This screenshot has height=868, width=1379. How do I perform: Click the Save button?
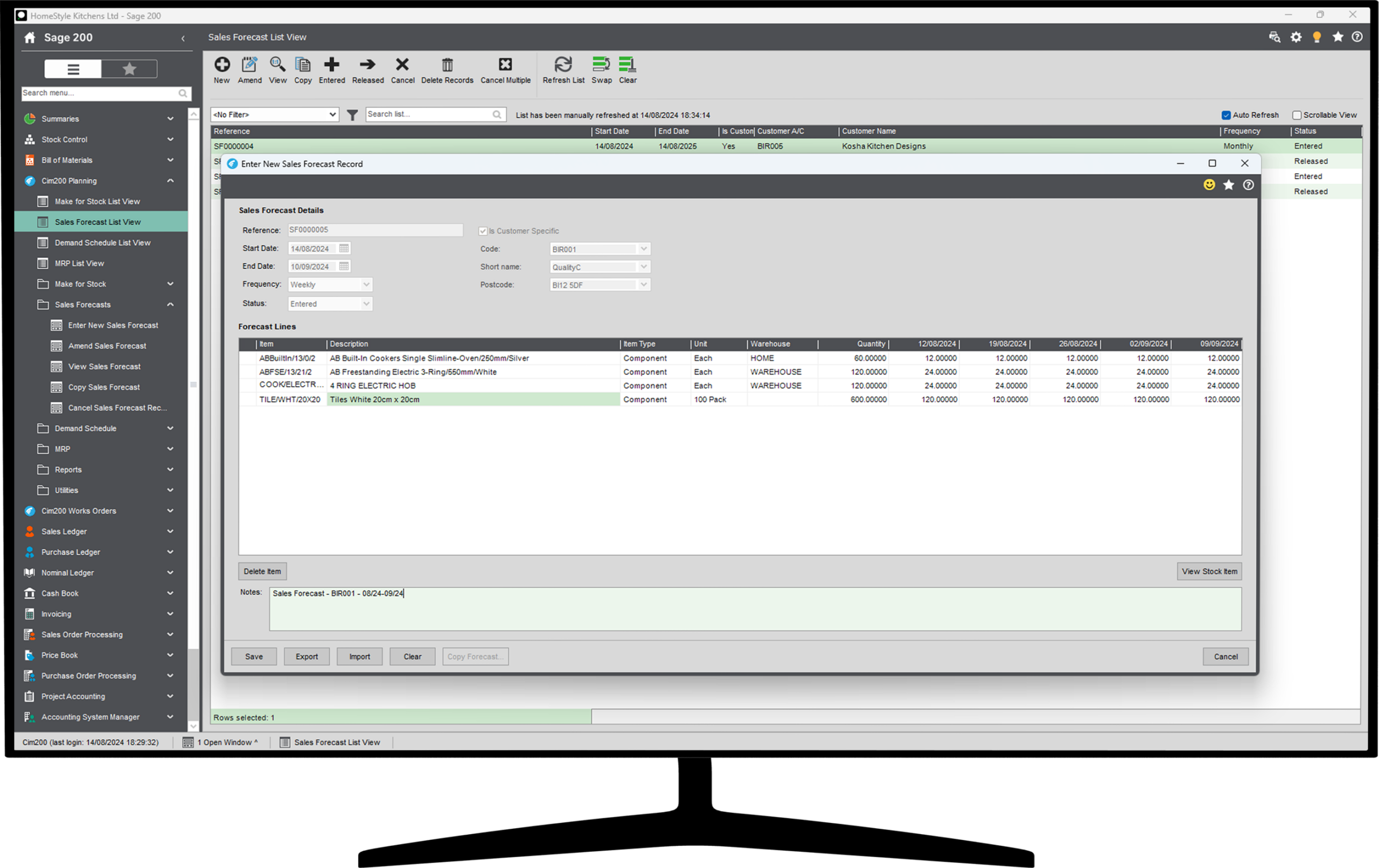click(254, 657)
